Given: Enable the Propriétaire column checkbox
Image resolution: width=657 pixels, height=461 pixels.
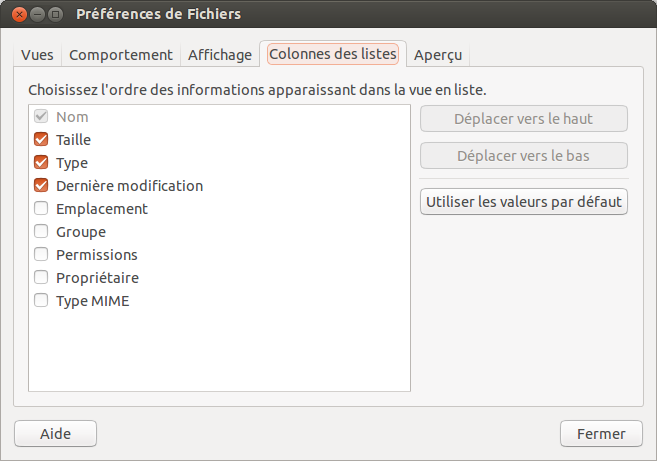Looking at the screenshot, I should click(x=41, y=278).
